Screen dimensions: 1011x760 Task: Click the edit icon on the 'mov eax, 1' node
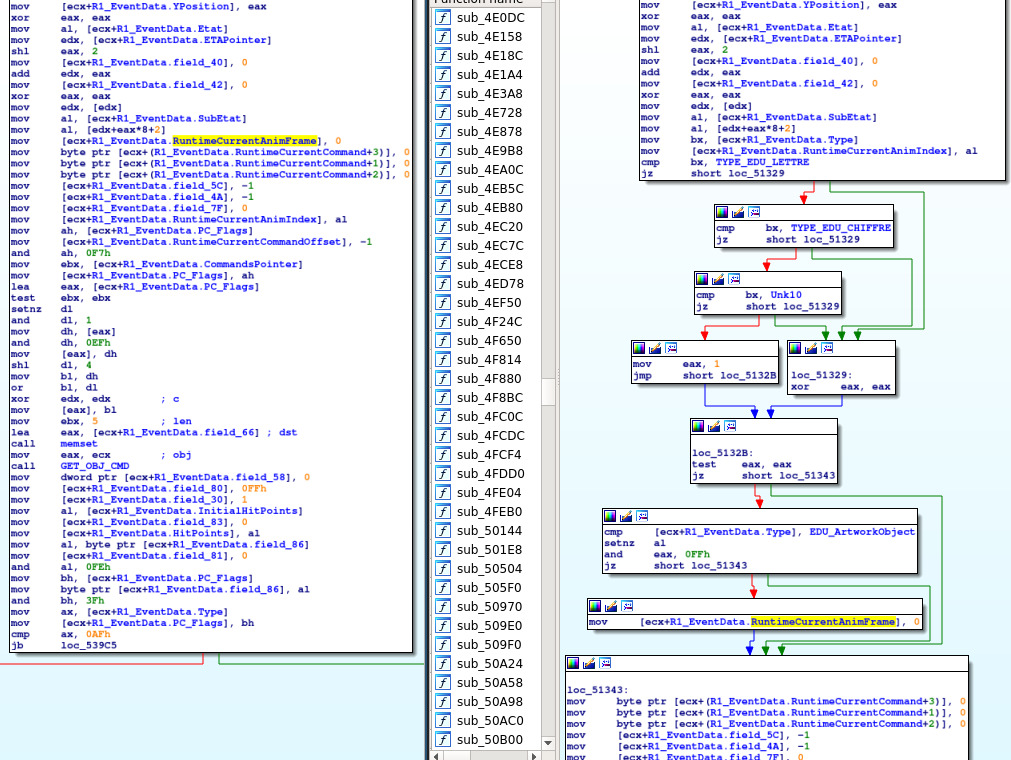point(654,348)
